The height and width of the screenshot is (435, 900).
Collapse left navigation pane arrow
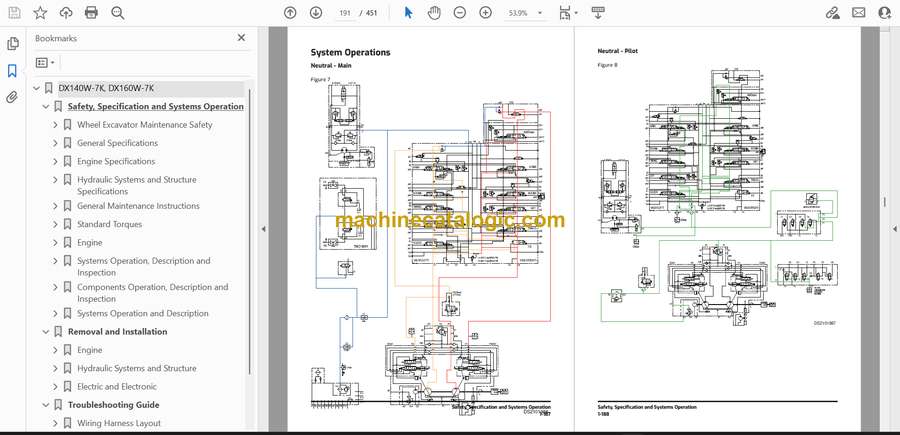click(263, 229)
